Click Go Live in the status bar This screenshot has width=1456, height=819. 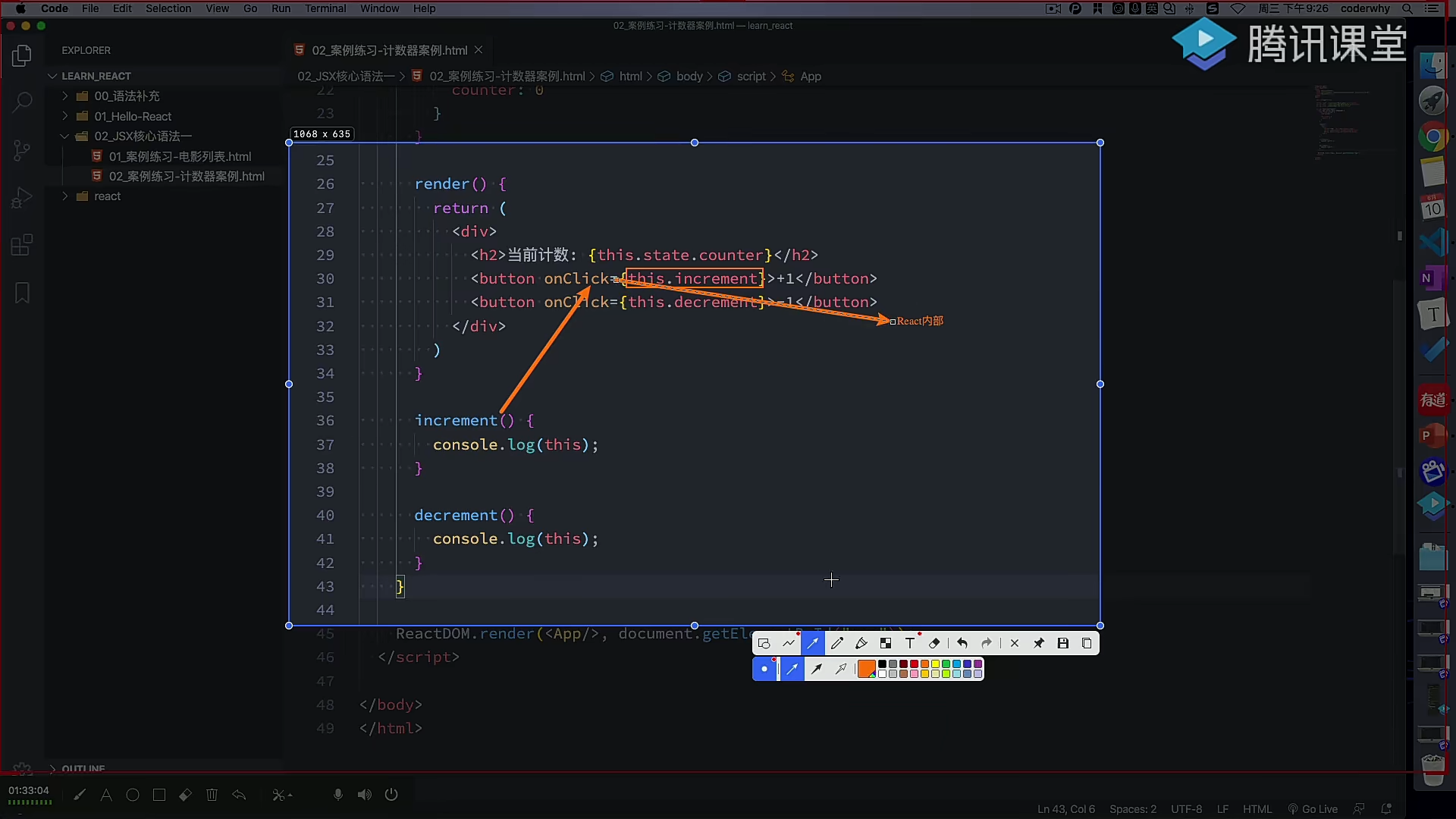1313,809
